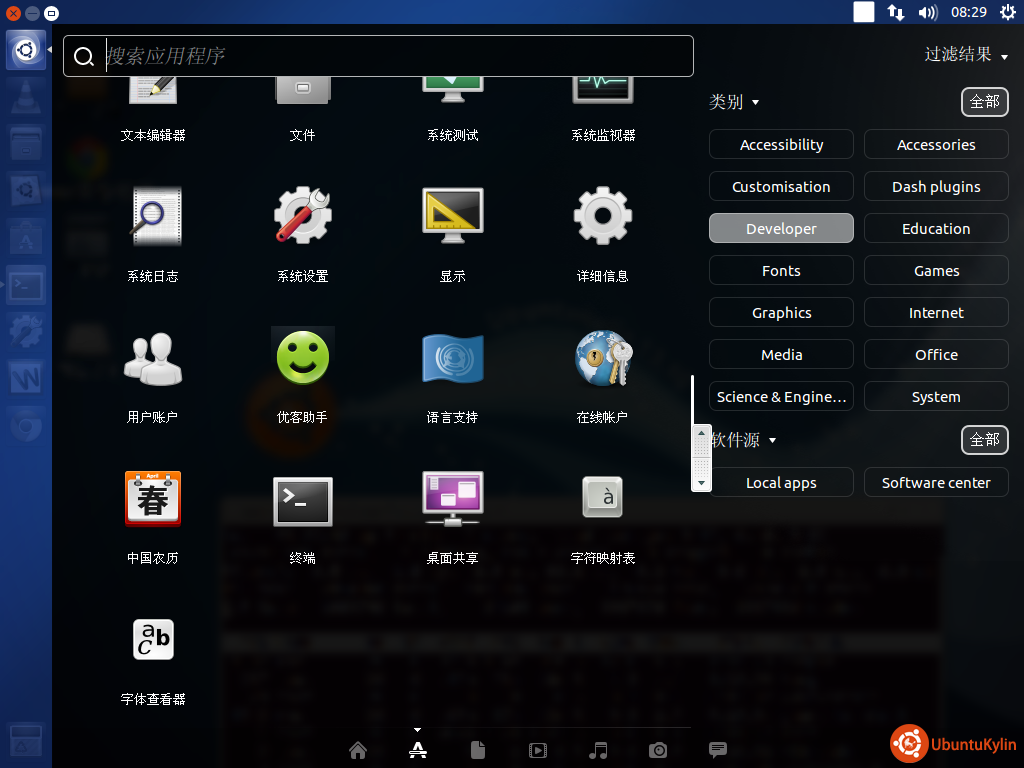1024x768 pixels.
Task: Launch 桌面共享 desktop sharing app
Action: (x=452, y=501)
